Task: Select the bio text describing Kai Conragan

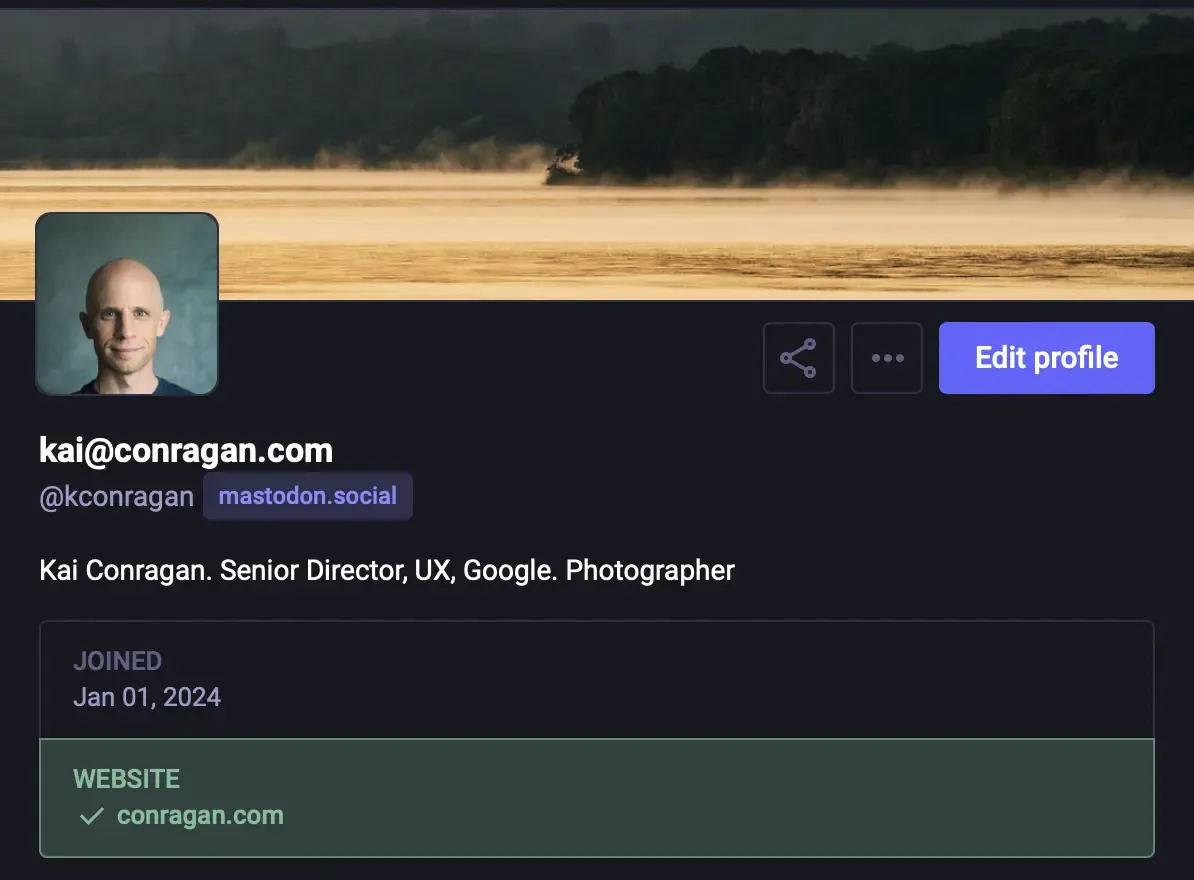Action: pos(386,570)
